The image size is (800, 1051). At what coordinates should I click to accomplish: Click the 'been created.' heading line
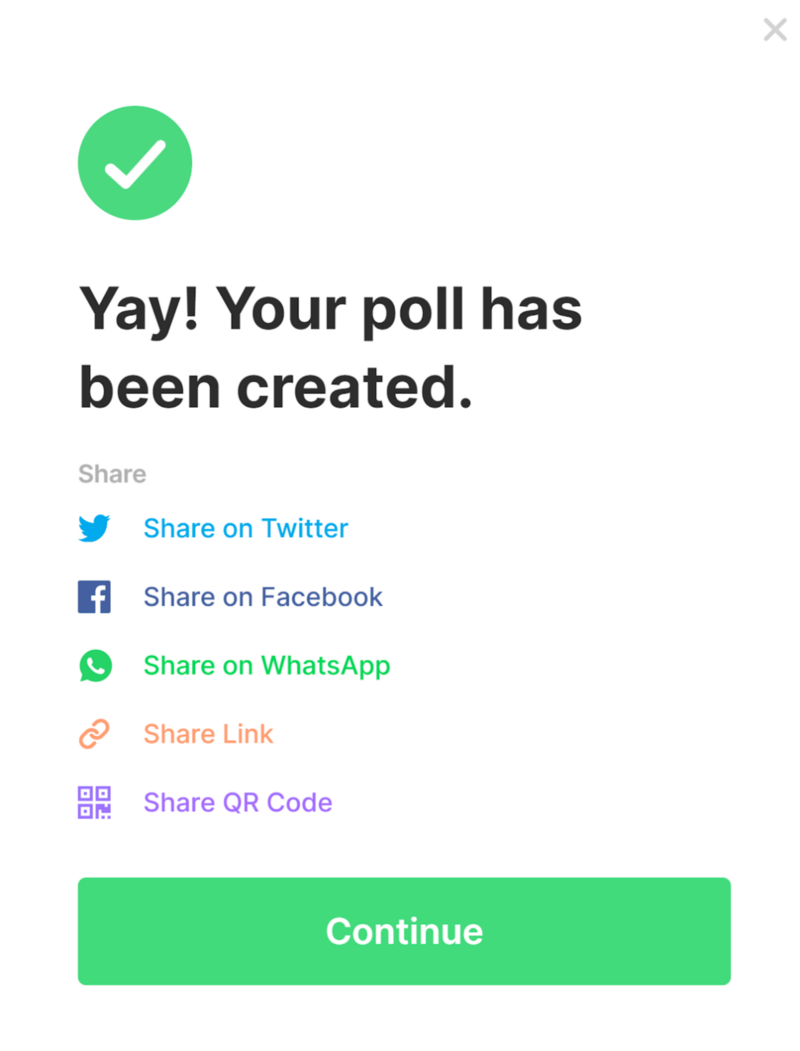276,387
